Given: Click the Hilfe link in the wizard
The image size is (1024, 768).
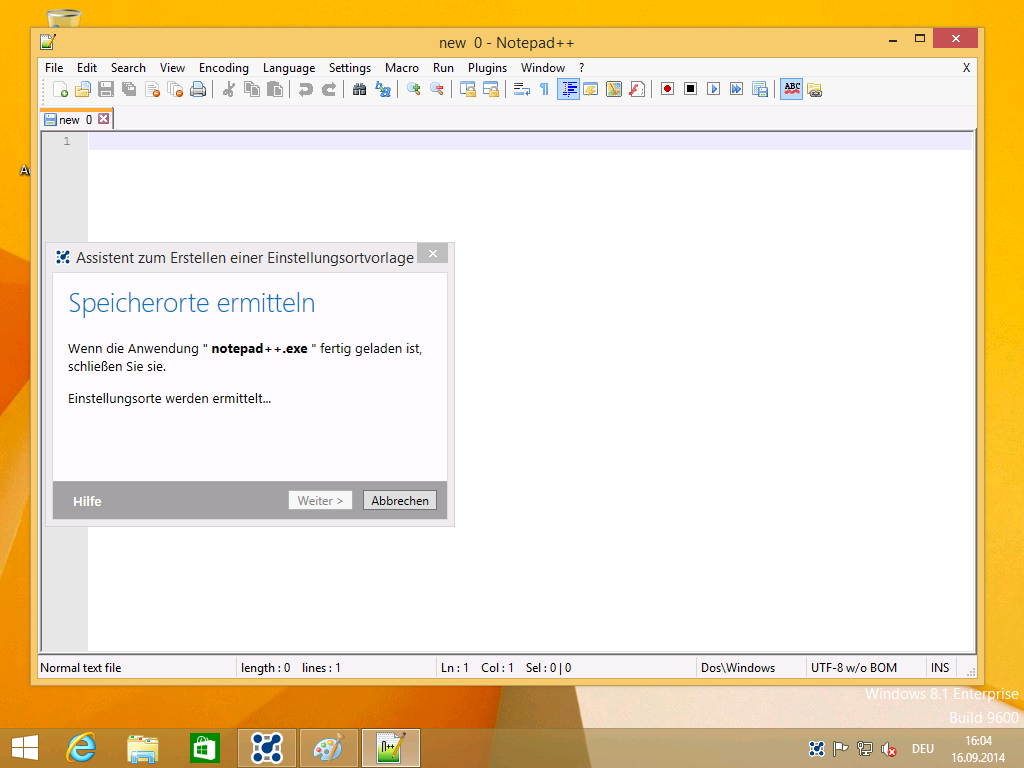Looking at the screenshot, I should [x=87, y=502].
